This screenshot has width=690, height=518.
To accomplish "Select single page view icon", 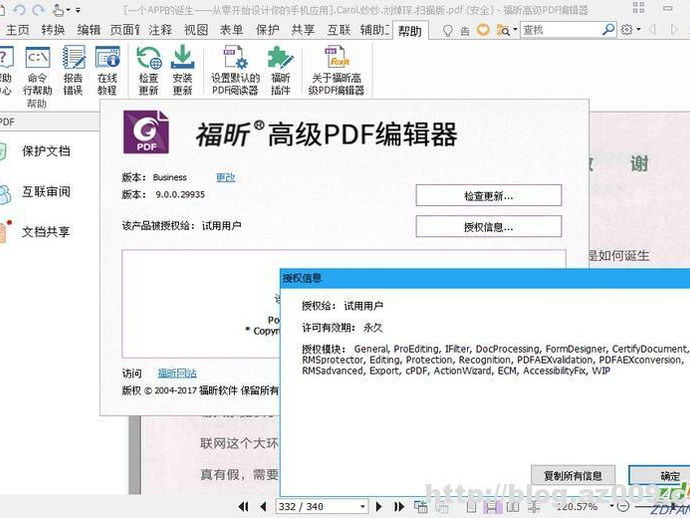I will point(471,507).
